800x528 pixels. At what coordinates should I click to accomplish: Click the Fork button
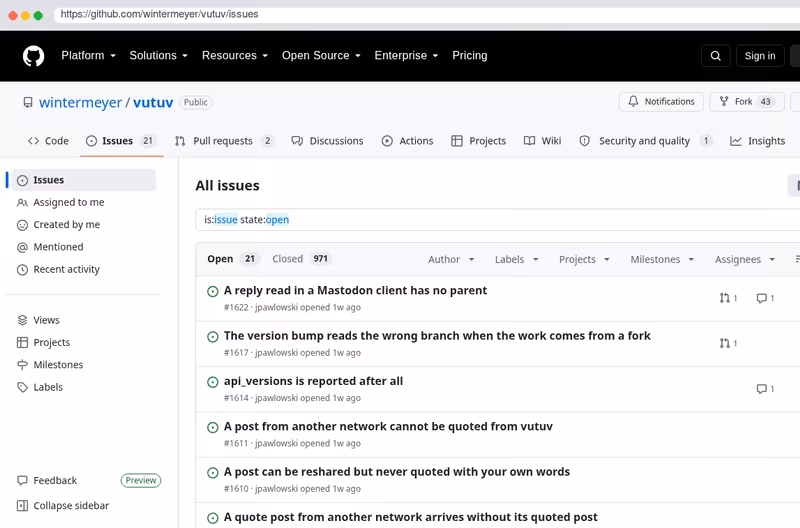point(747,102)
